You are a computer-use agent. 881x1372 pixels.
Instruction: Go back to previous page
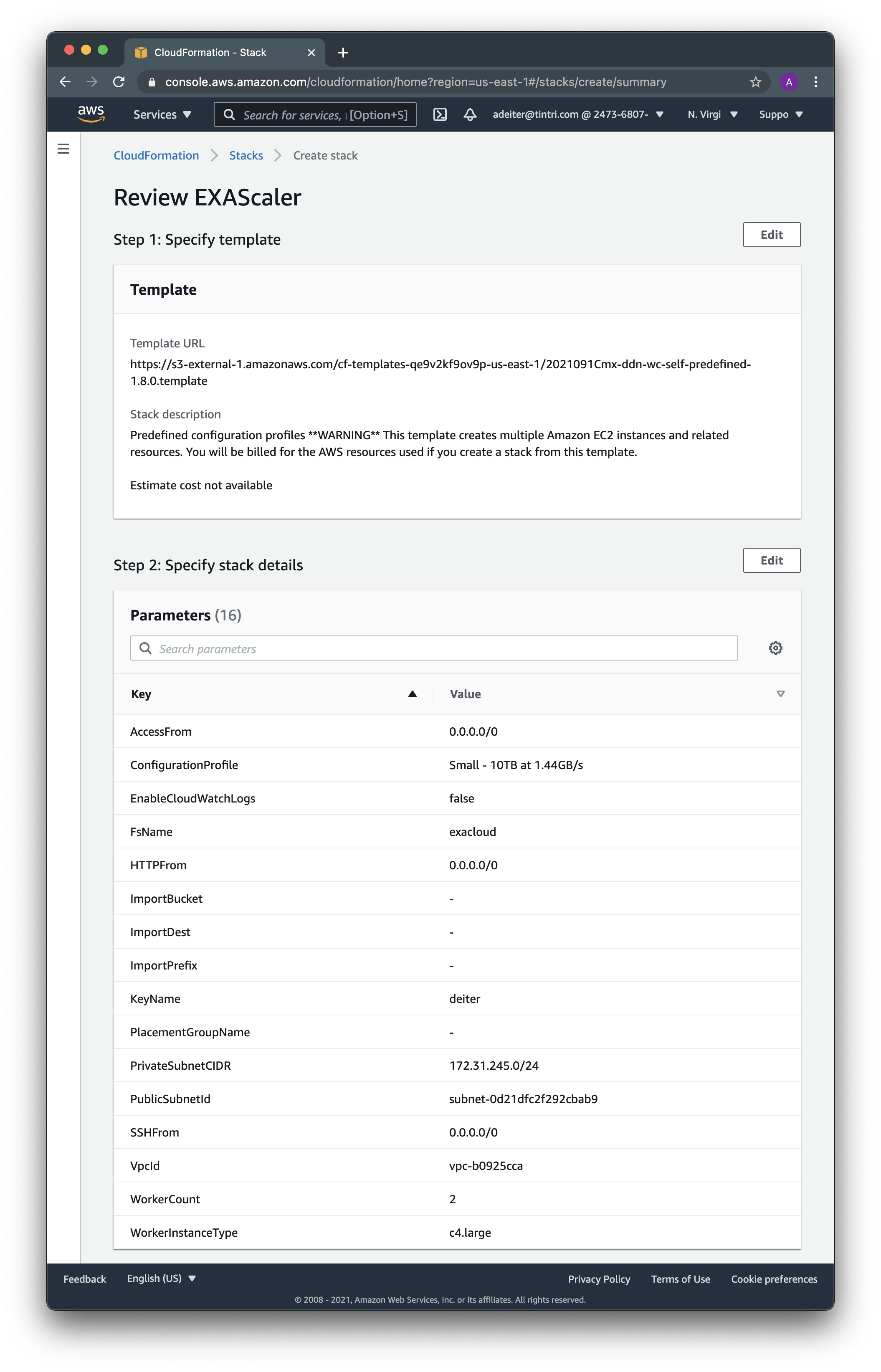pyautogui.click(x=65, y=82)
